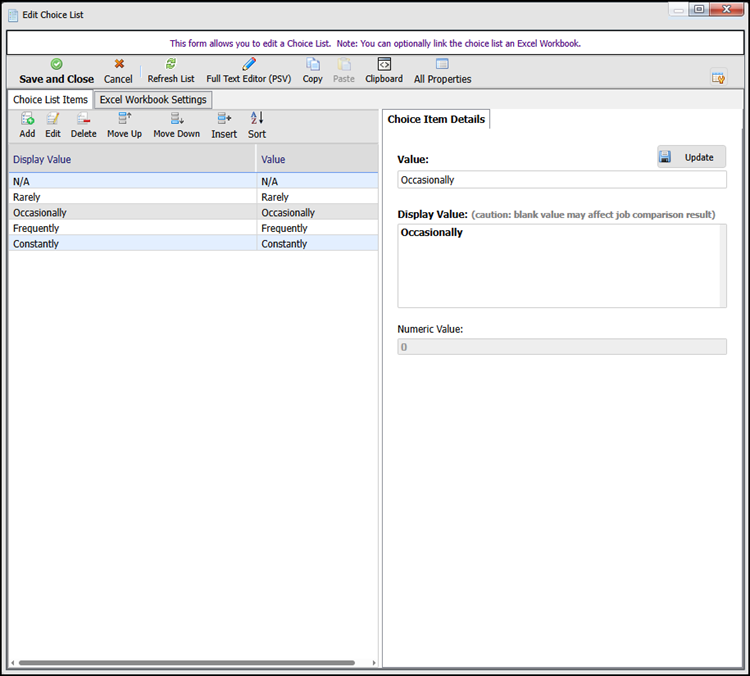The width and height of the screenshot is (750, 676).
Task: Click the N/A cell in Value column
Action: [317, 181]
